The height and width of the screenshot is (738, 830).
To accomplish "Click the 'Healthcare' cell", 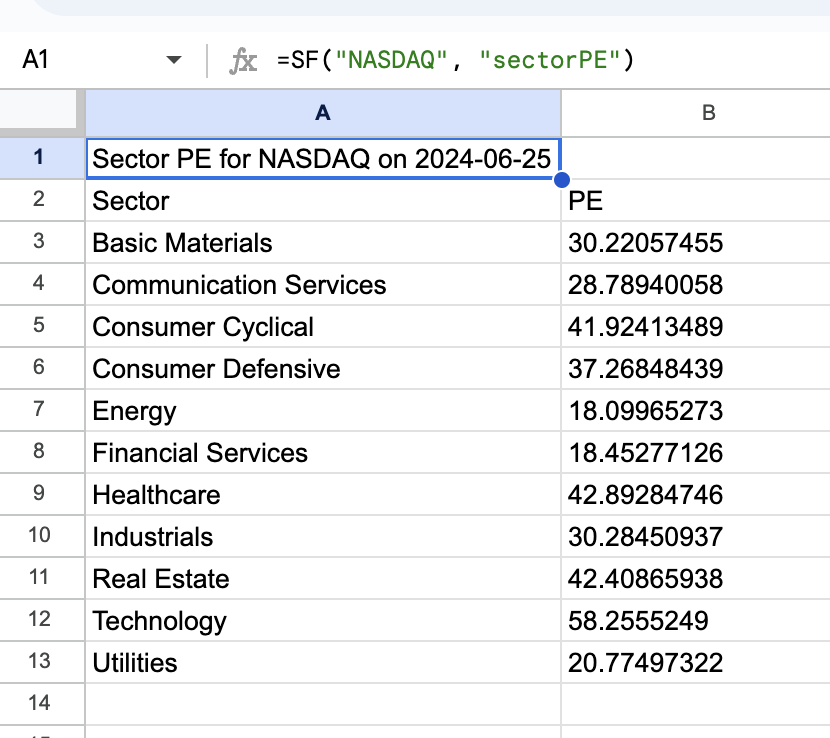I will point(323,494).
